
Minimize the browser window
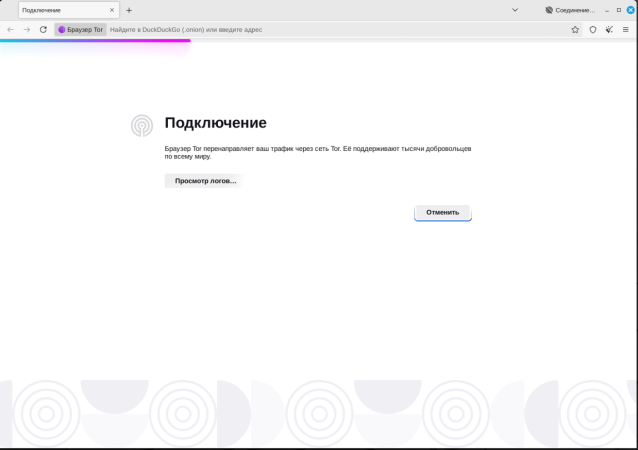607,10
